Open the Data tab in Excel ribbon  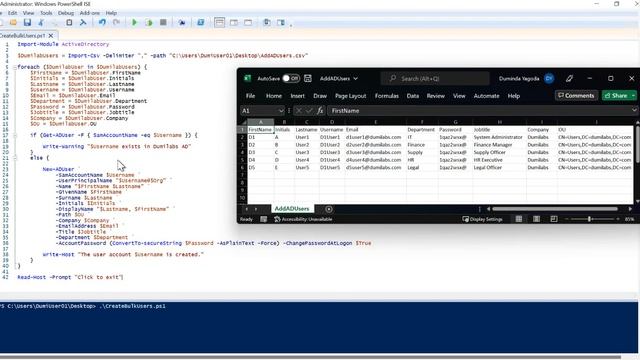(413, 96)
